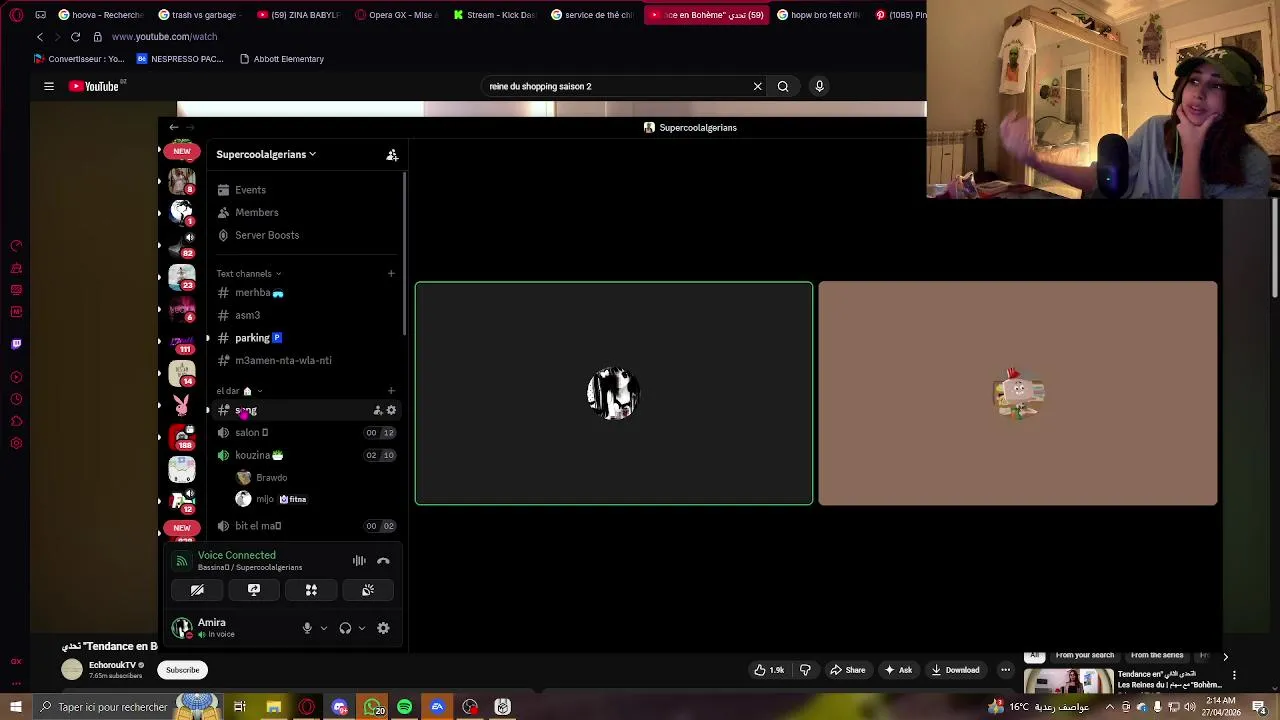Open #parking text channel

[307, 338]
